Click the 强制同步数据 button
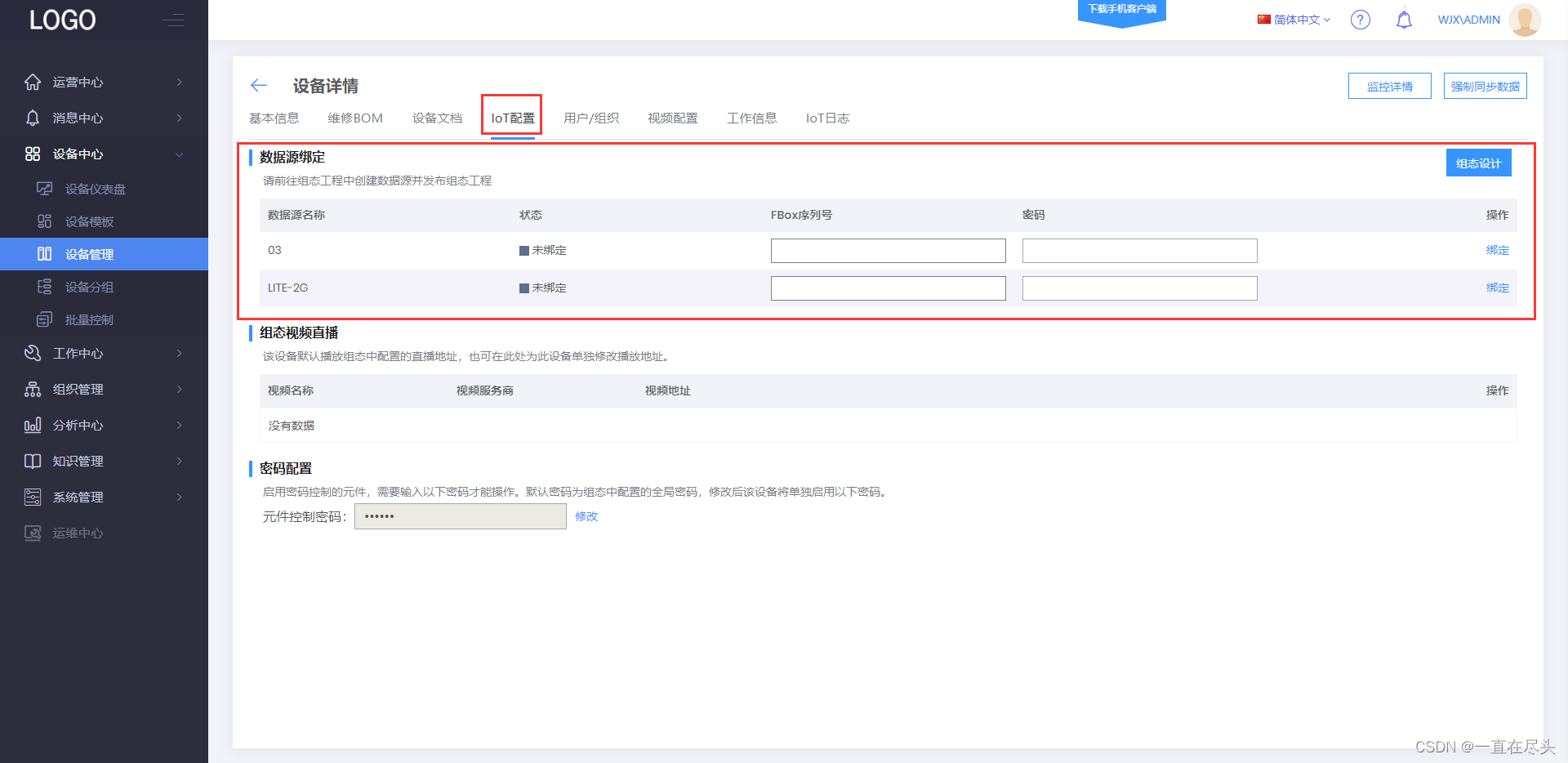 1486,86
